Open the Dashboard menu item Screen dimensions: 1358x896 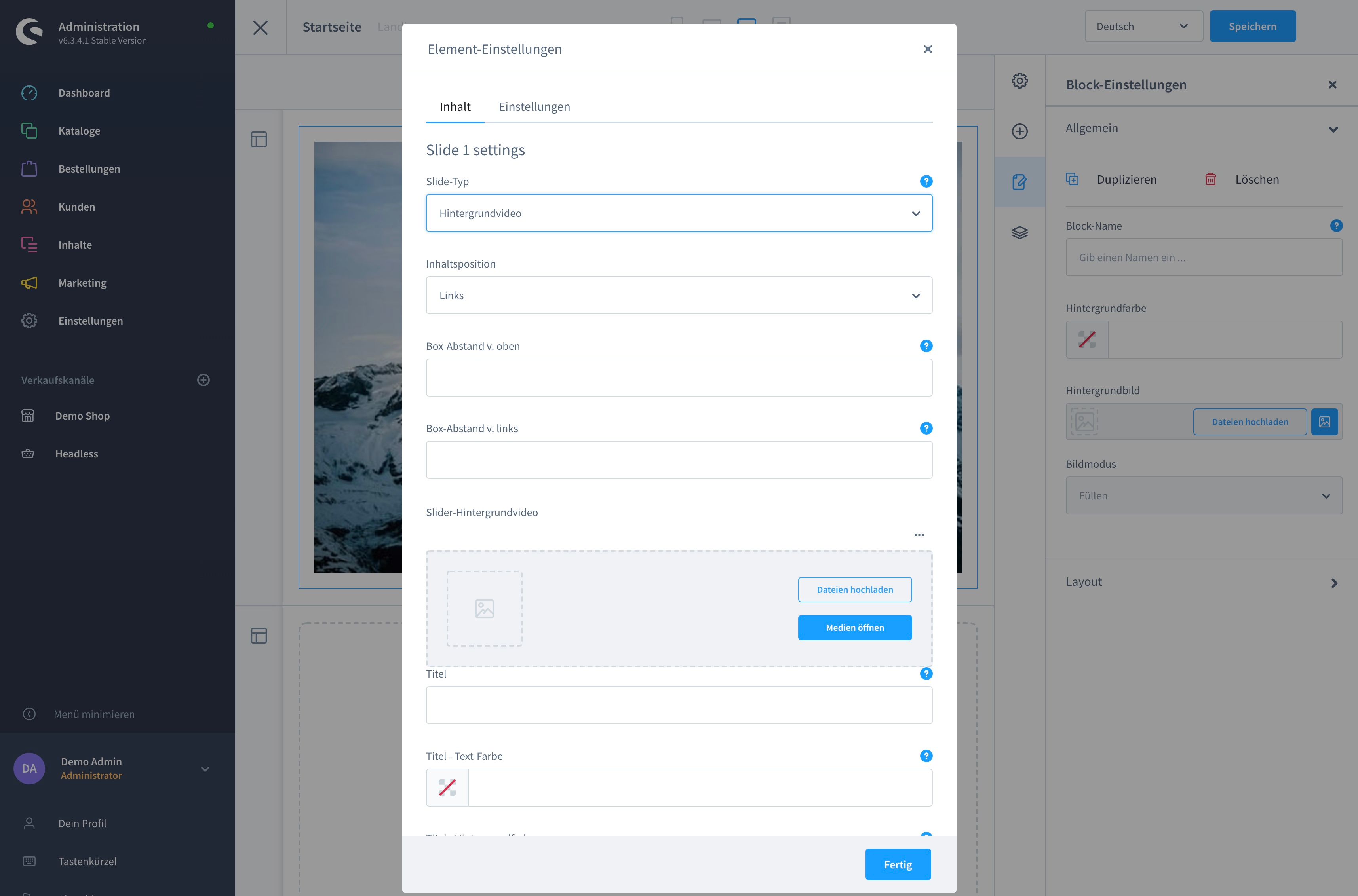[84, 93]
